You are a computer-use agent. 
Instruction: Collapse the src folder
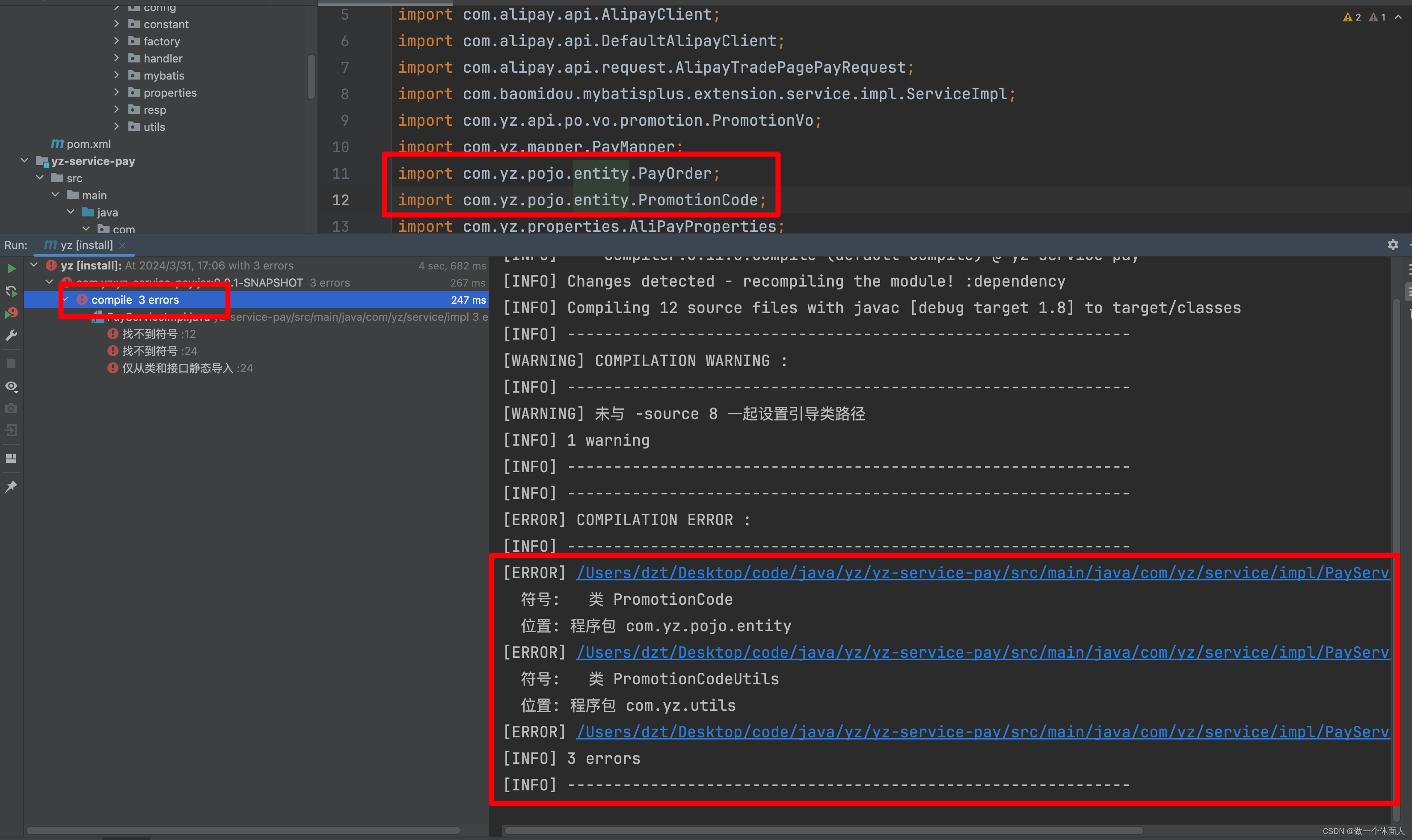[x=40, y=178]
